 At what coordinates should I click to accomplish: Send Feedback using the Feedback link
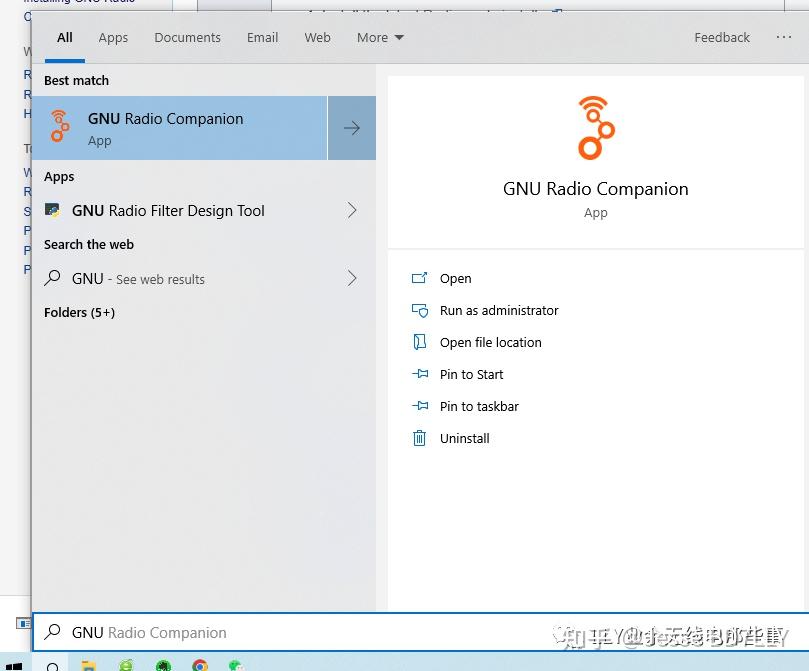(721, 37)
